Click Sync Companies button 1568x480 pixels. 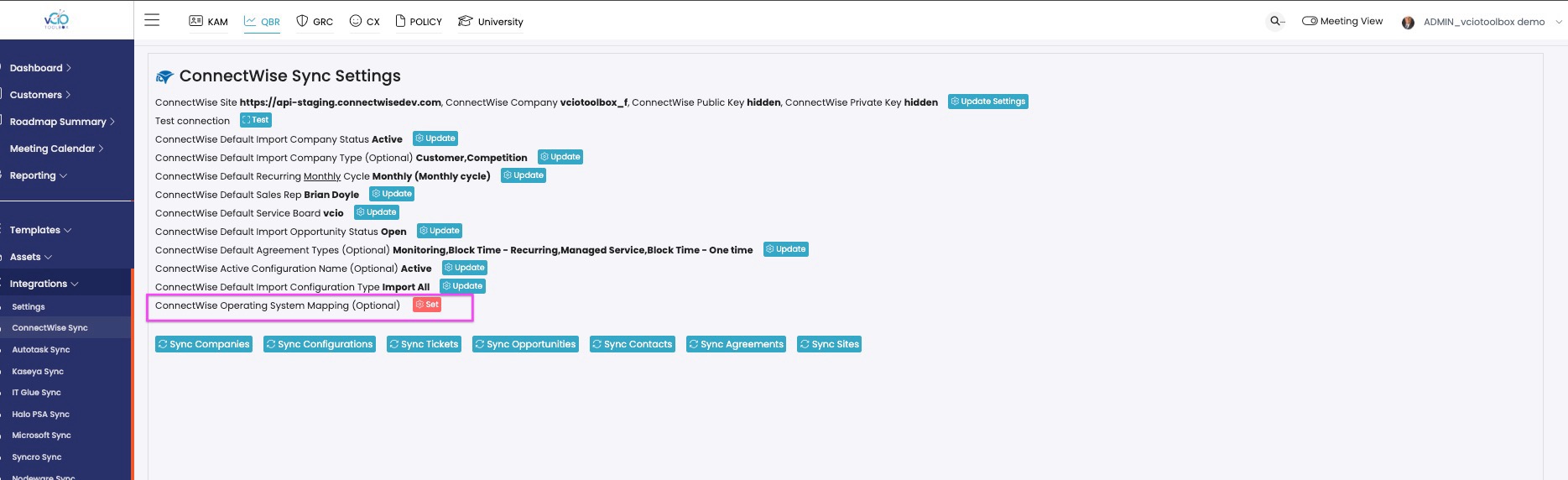[204, 344]
